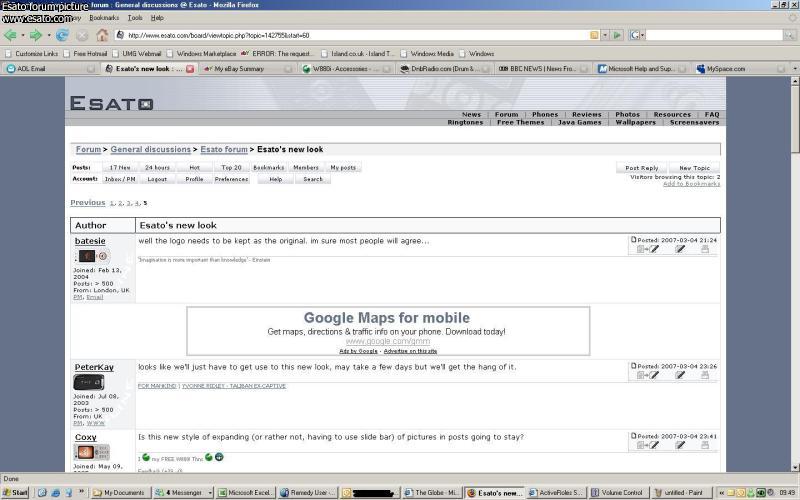Click the General discussions breadcrumb link

point(151,149)
